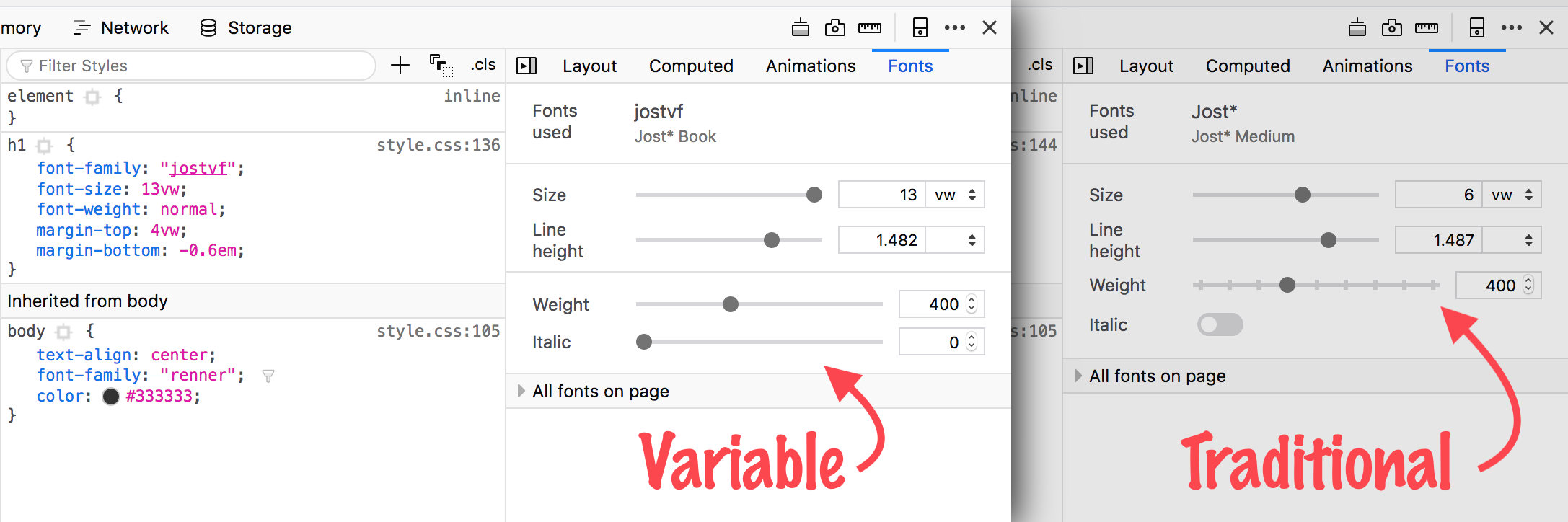1568x522 pixels.
Task: Click the Size value field showing 6
Action: (1439, 195)
